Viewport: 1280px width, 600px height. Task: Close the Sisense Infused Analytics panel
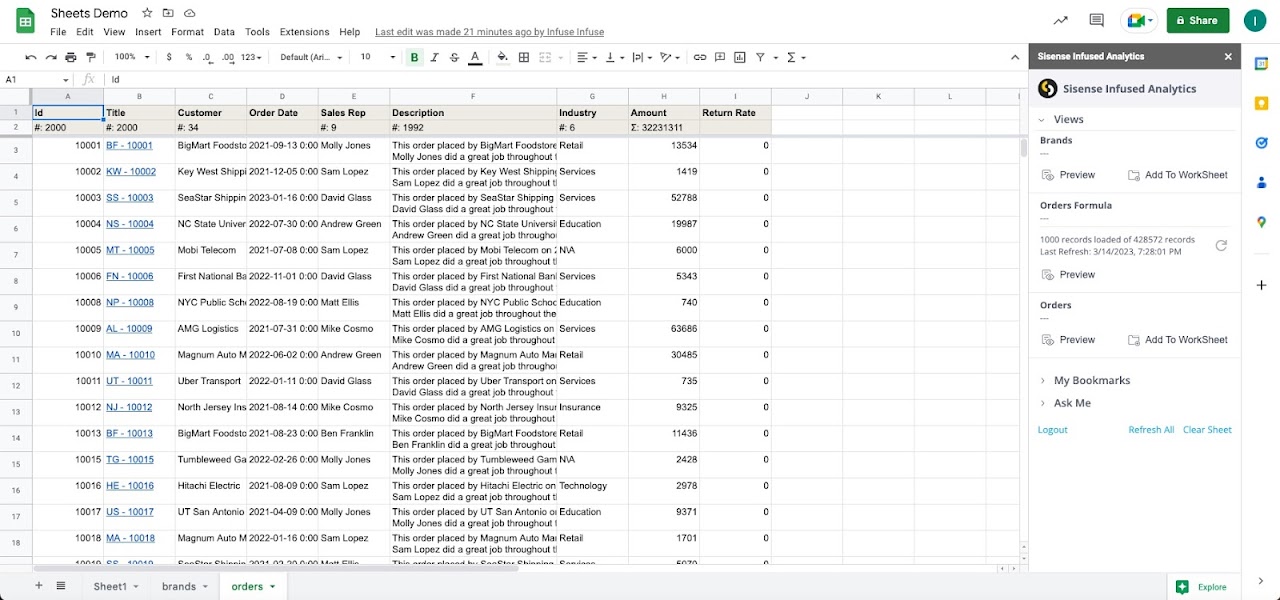(1228, 57)
